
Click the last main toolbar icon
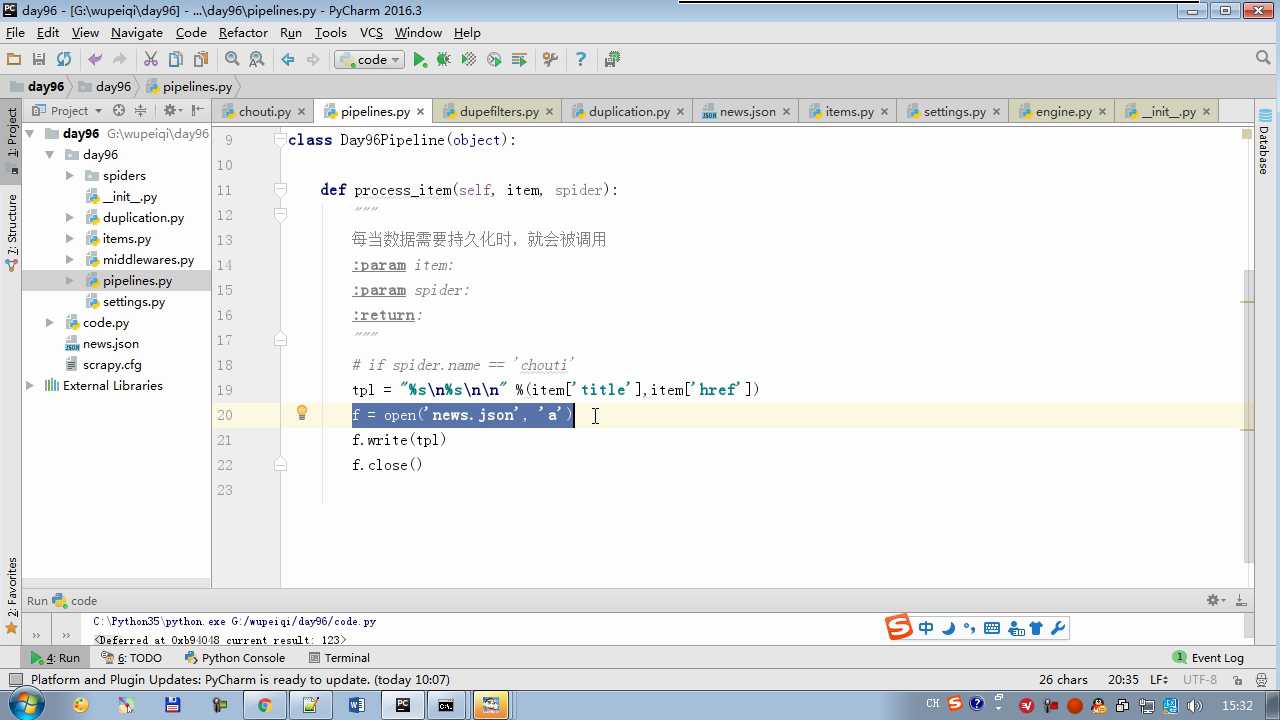pyautogui.click(x=612, y=60)
